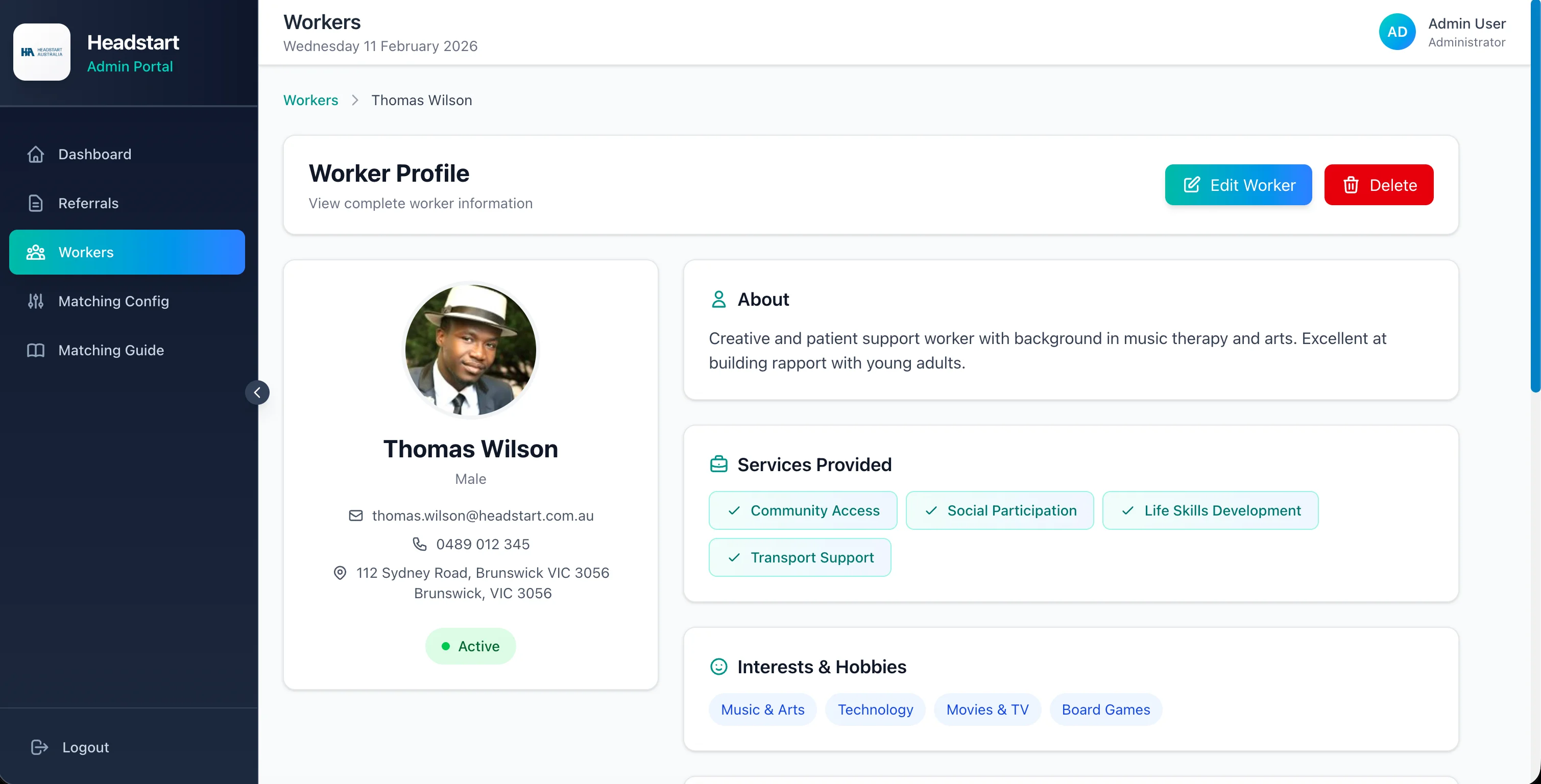
Task: Click Thomas Wilson's profile photo
Action: click(x=471, y=350)
